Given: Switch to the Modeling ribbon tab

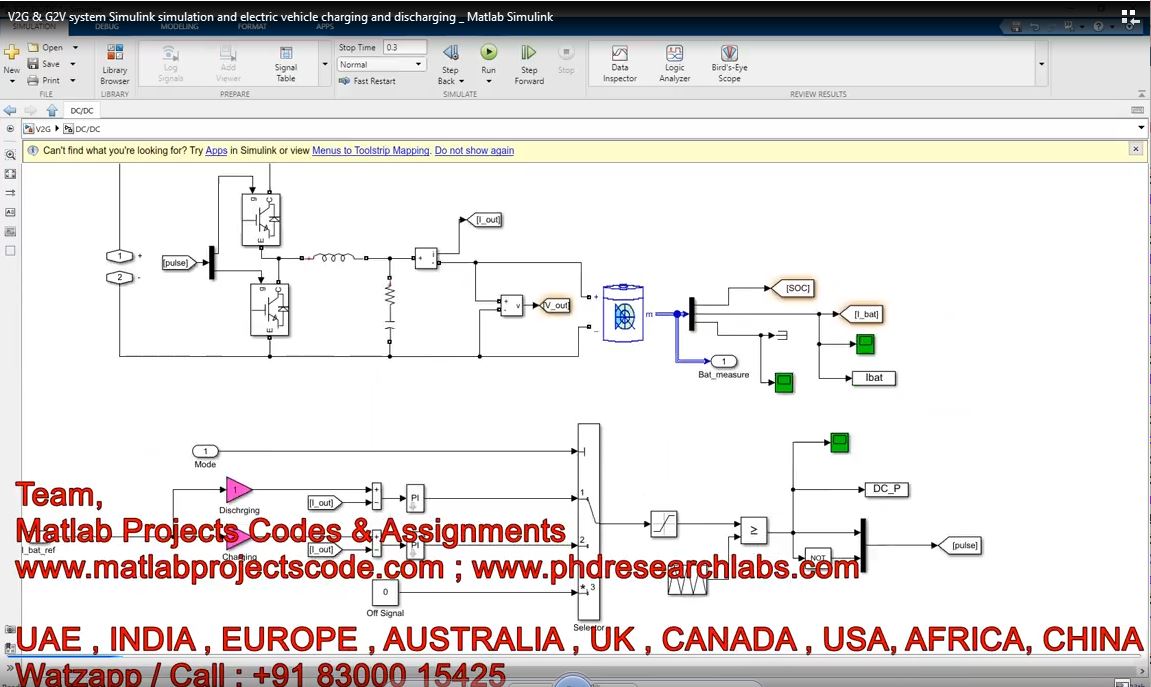Looking at the screenshot, I should point(179,26).
